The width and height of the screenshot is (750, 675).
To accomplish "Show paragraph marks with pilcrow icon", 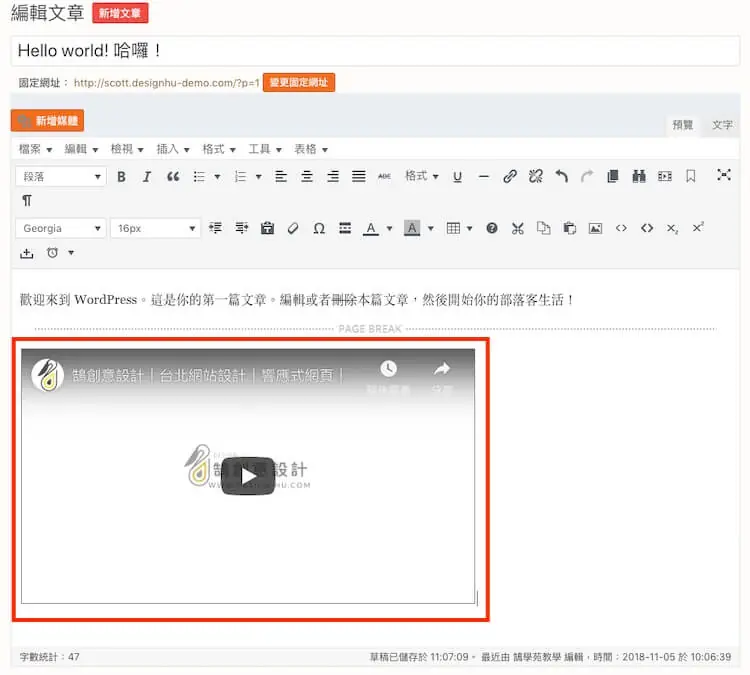I will pos(27,200).
